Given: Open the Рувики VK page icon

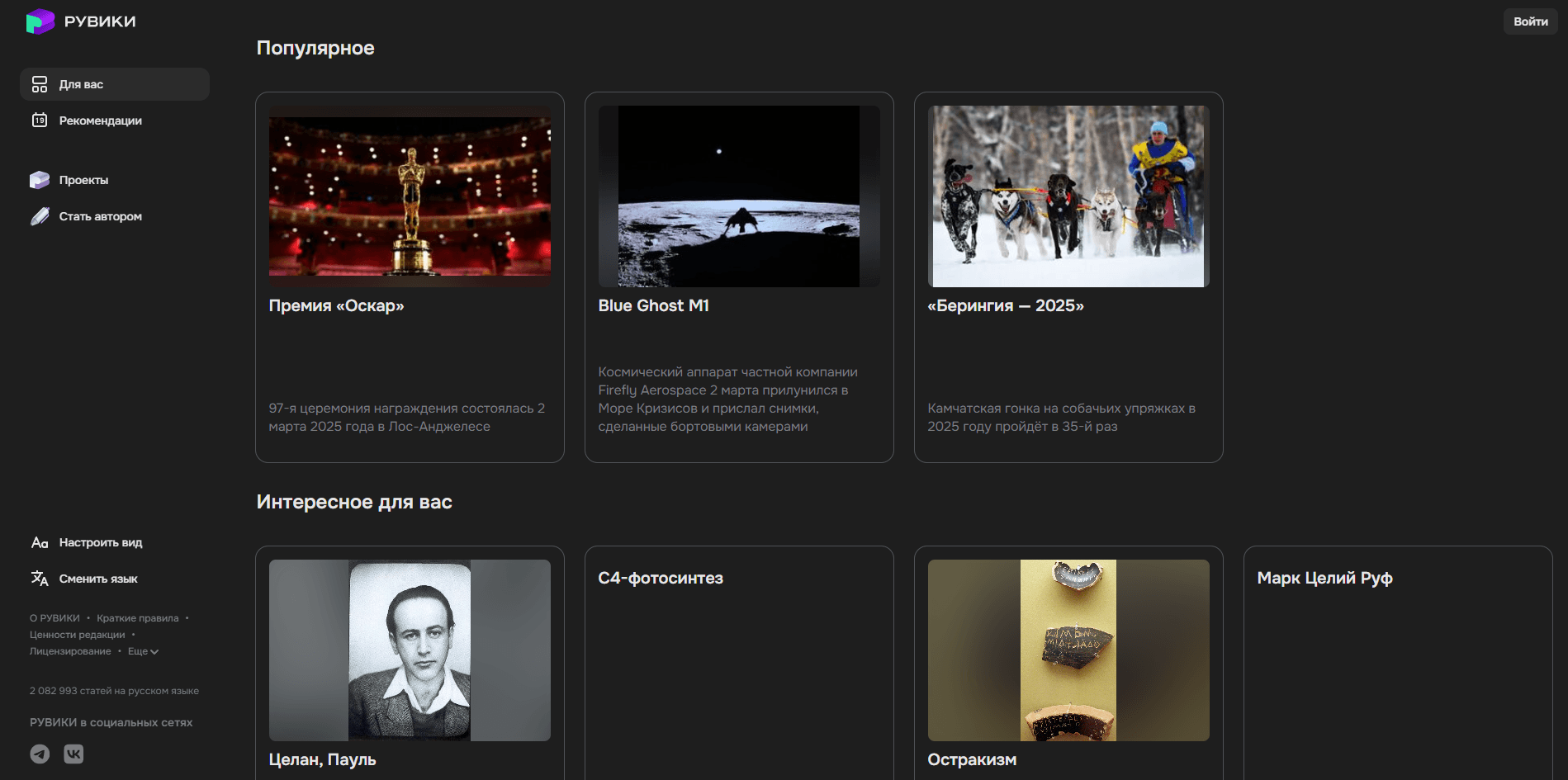Looking at the screenshot, I should (x=73, y=754).
